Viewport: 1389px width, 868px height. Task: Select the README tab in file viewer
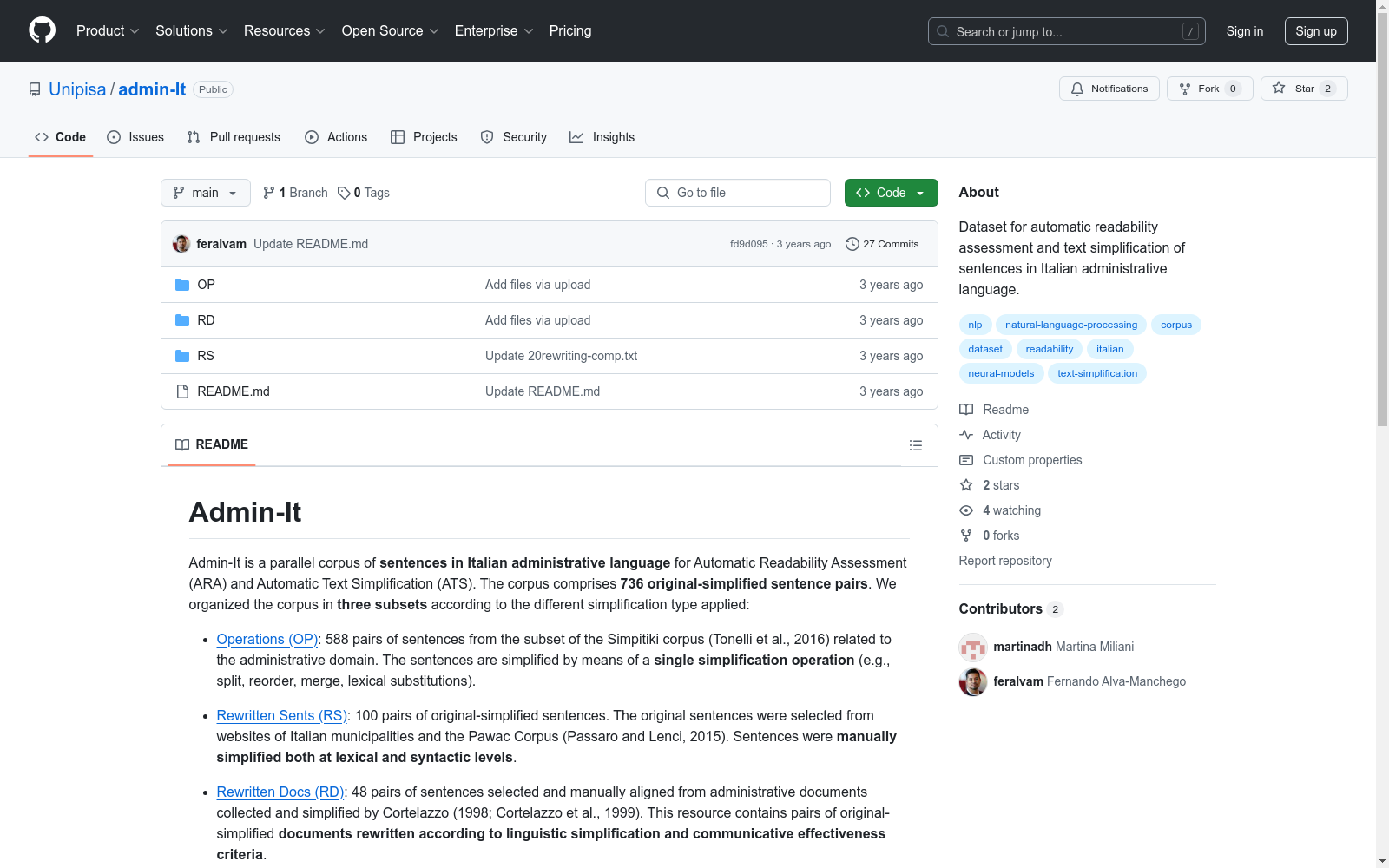coord(212,444)
